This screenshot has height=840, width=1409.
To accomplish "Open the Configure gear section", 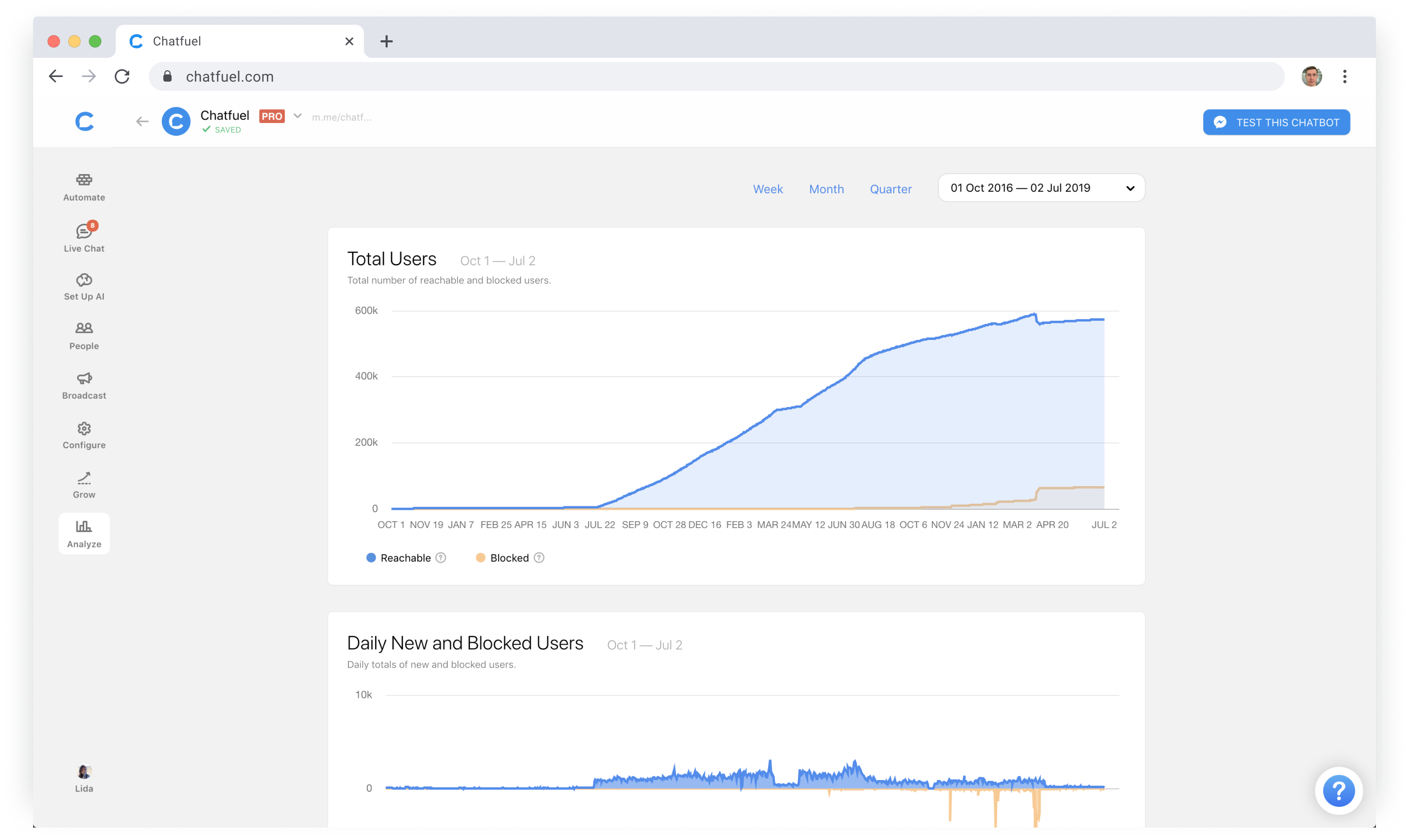I will 84,435.
